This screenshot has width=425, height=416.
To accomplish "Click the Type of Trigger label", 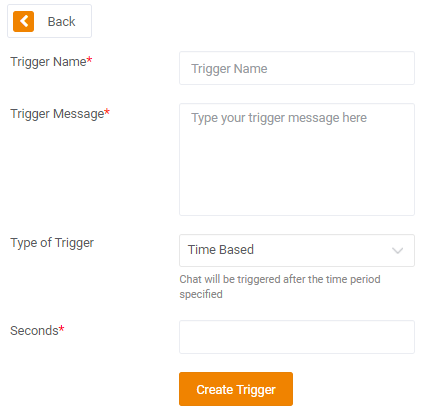I will point(52,243).
